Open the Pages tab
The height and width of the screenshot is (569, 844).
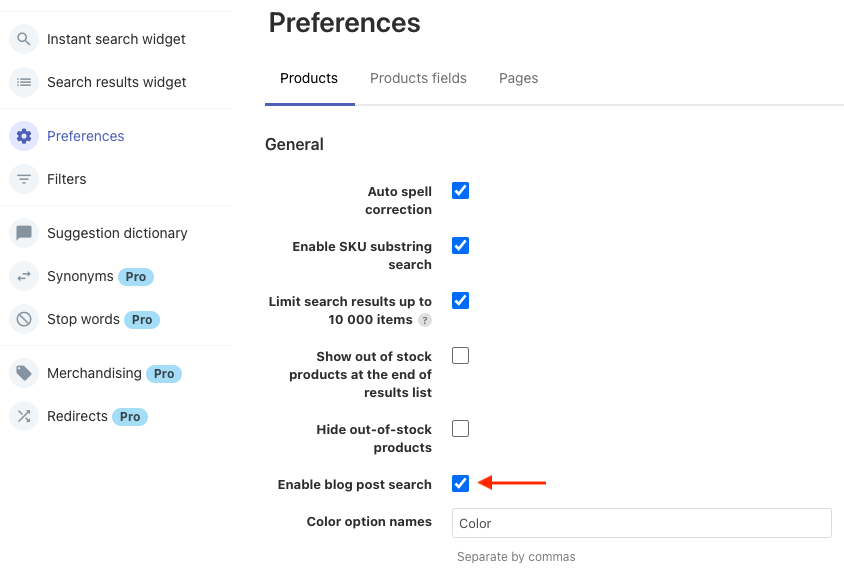[518, 78]
